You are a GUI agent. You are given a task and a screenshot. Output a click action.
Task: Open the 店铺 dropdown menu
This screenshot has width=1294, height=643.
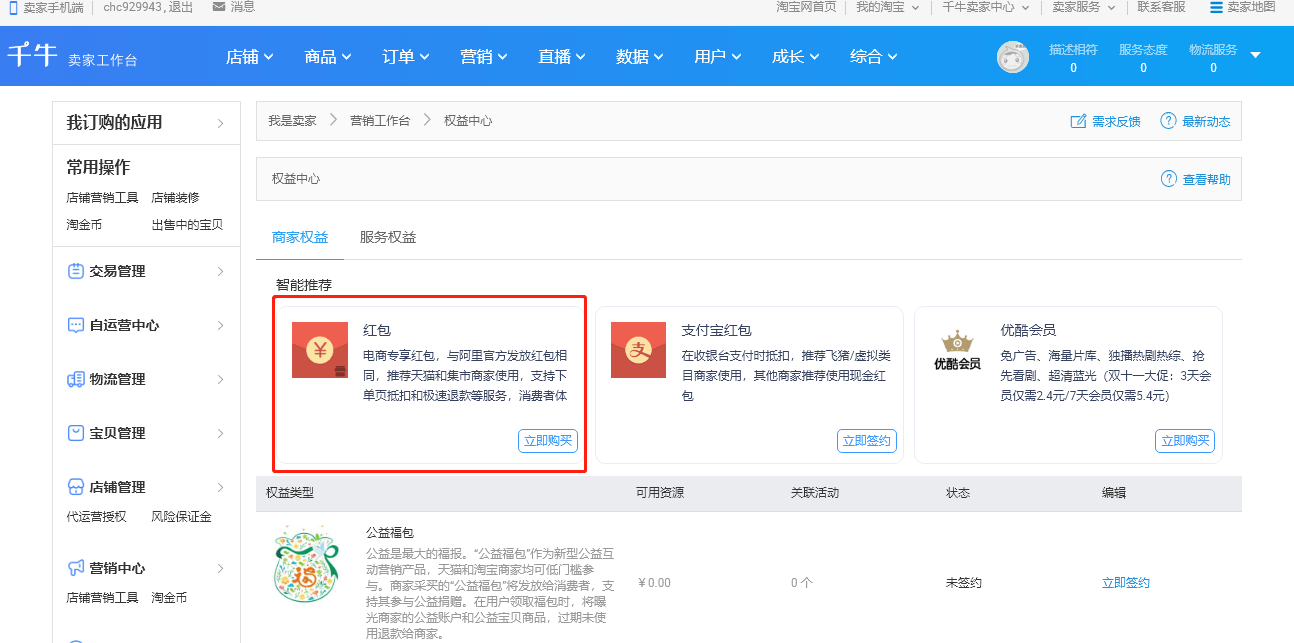coord(250,57)
